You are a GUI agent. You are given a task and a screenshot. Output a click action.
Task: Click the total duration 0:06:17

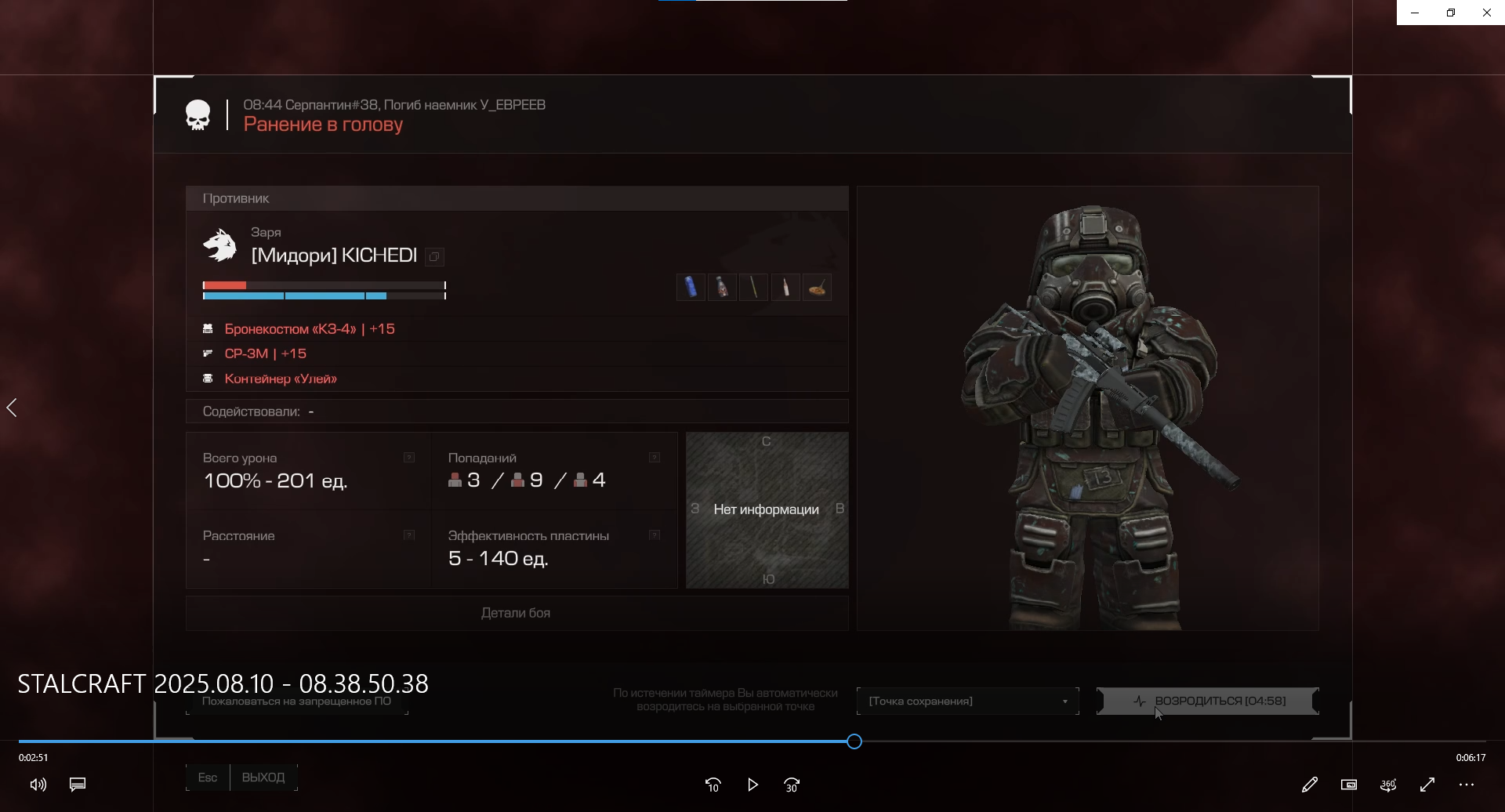pos(1471,758)
